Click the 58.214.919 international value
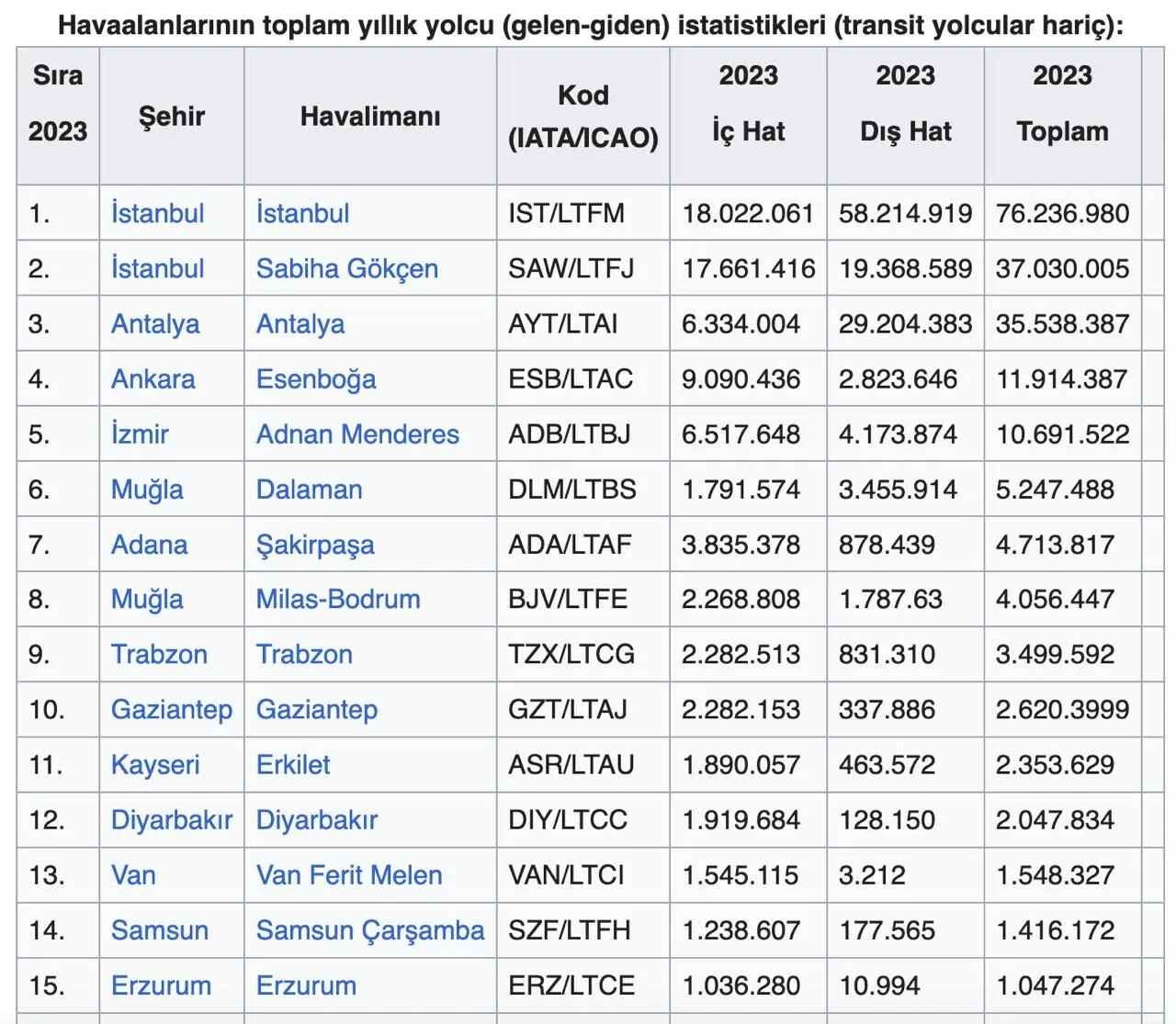 coord(905,213)
